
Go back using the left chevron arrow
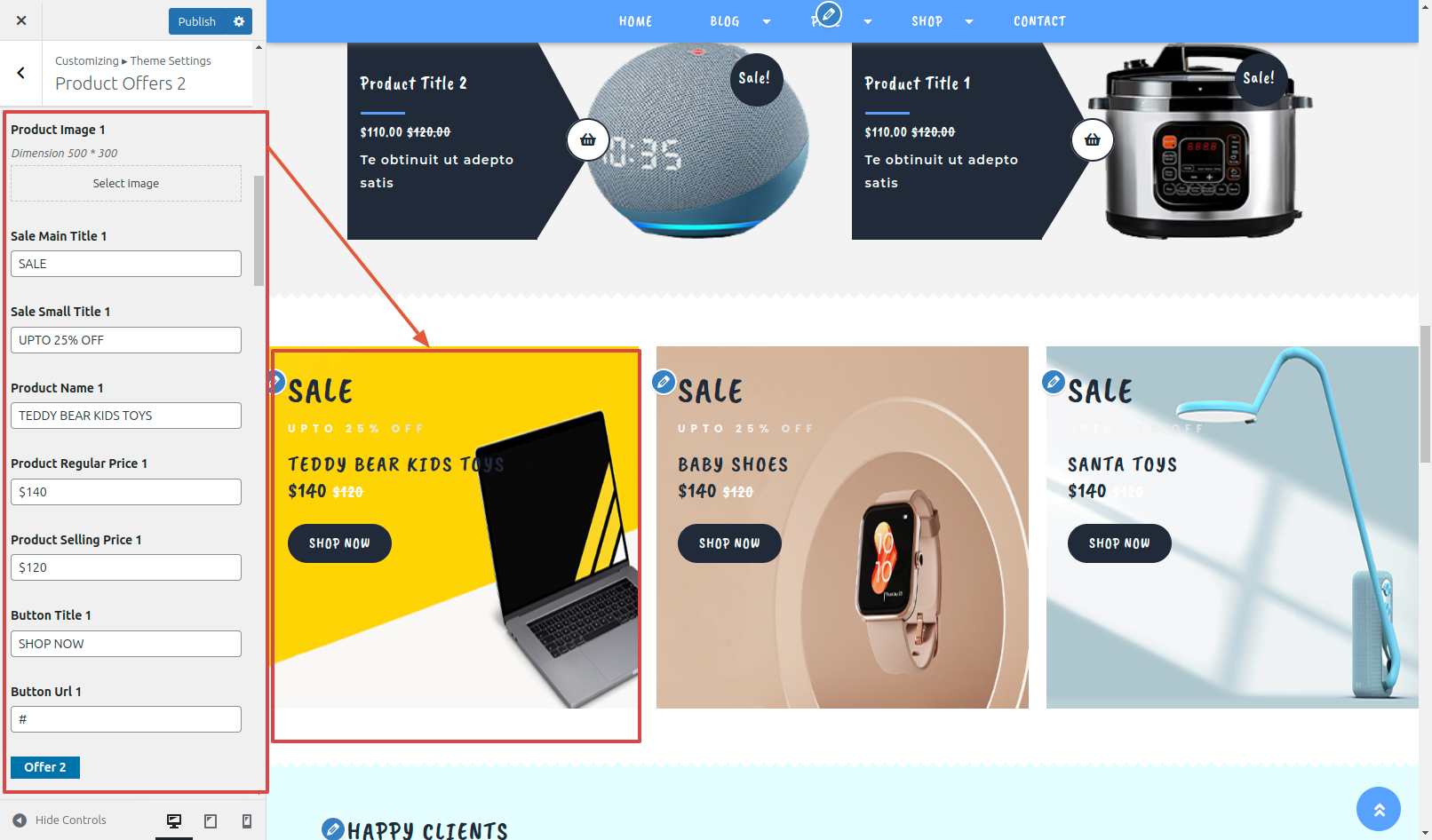20,73
